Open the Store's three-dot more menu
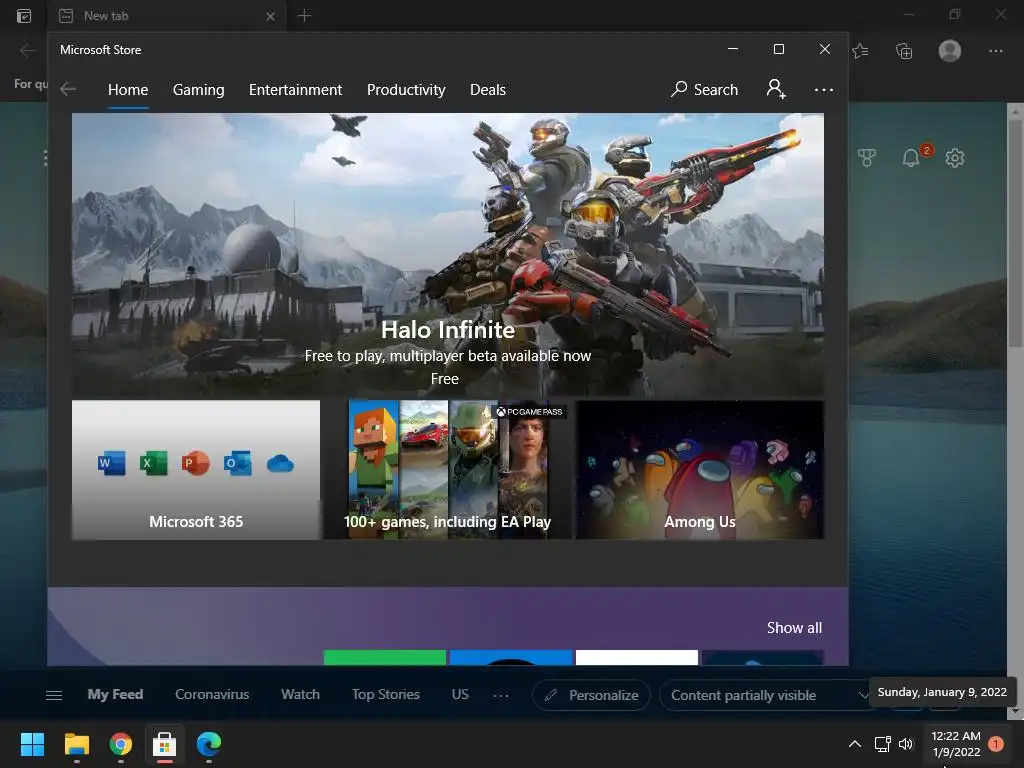 (x=824, y=89)
